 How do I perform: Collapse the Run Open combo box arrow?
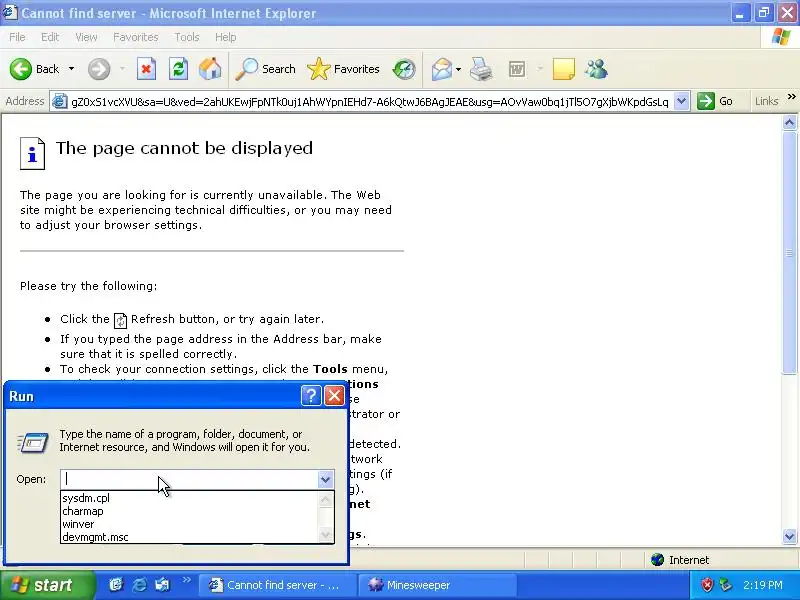pos(325,479)
